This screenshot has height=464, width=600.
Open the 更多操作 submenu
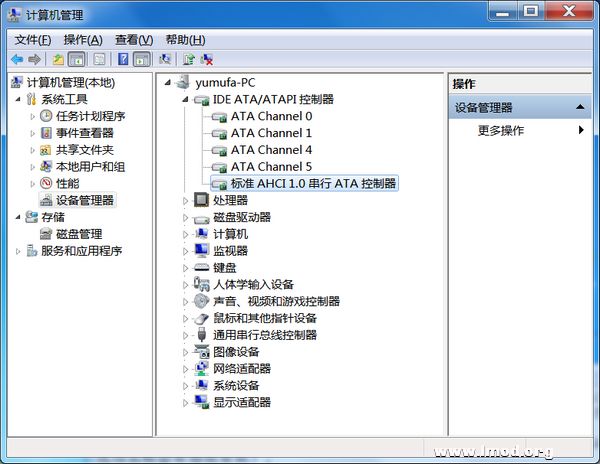(581, 130)
